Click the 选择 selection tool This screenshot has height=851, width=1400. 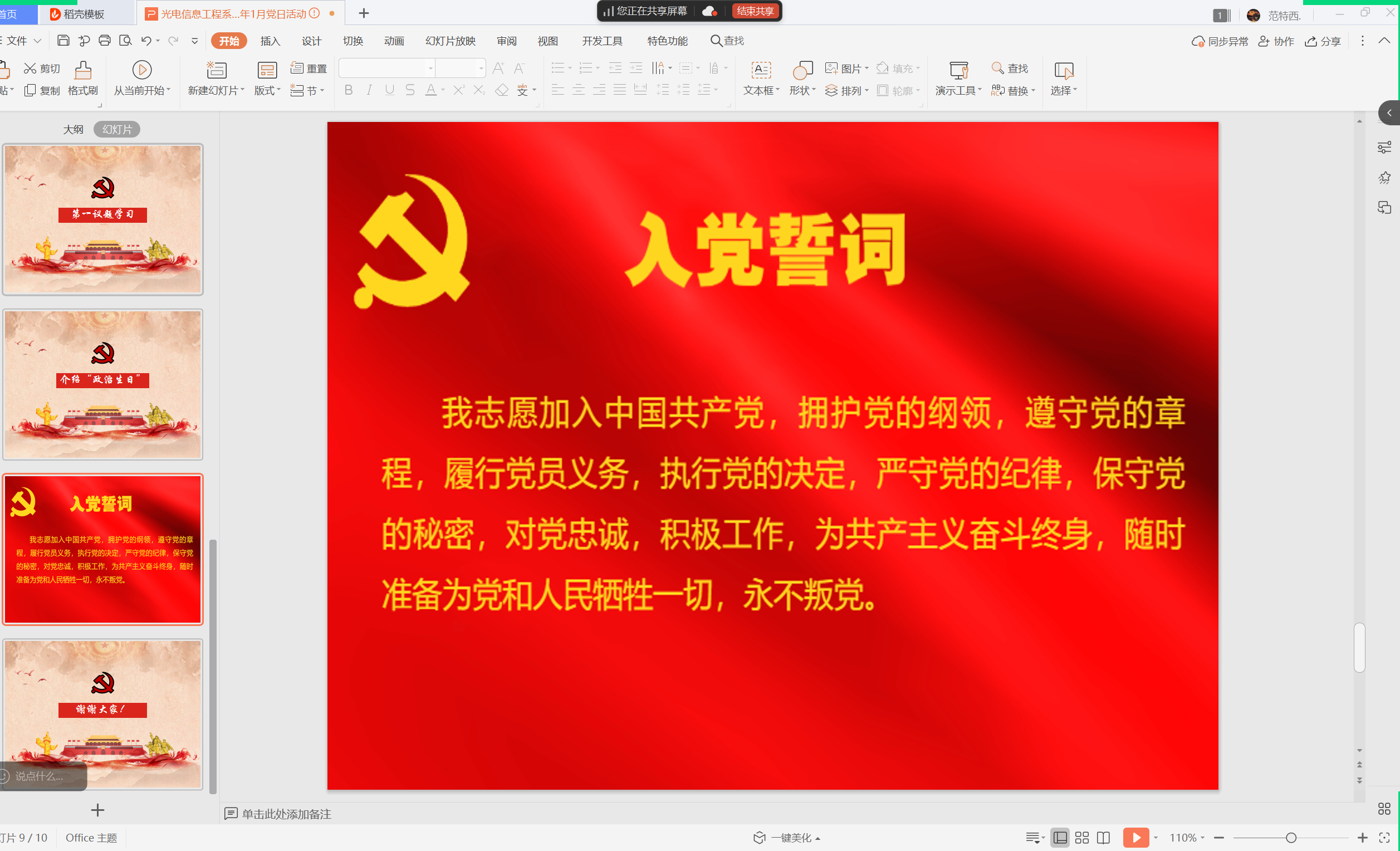coord(1064,79)
